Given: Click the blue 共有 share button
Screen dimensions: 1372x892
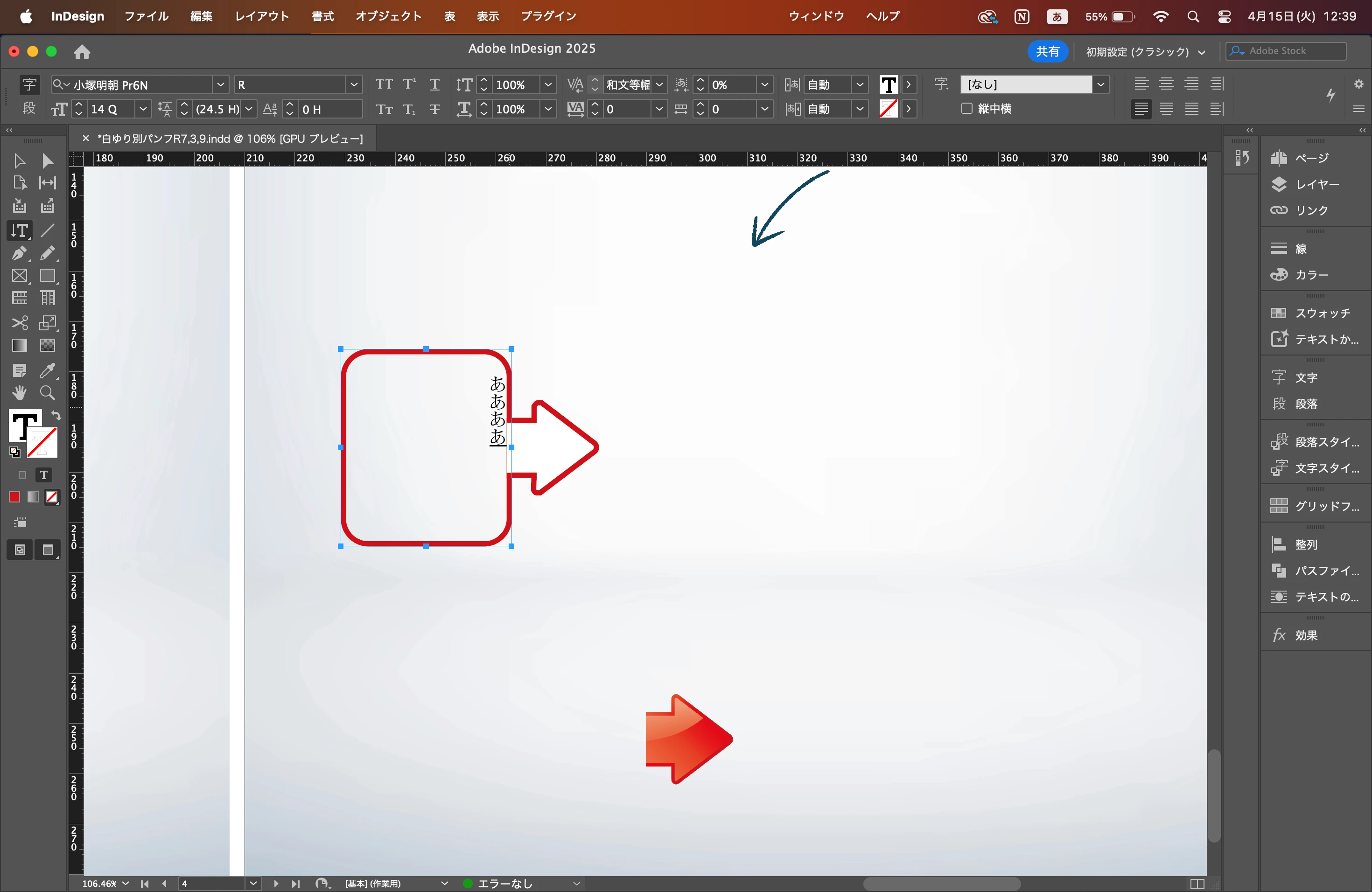Looking at the screenshot, I should 1047,51.
